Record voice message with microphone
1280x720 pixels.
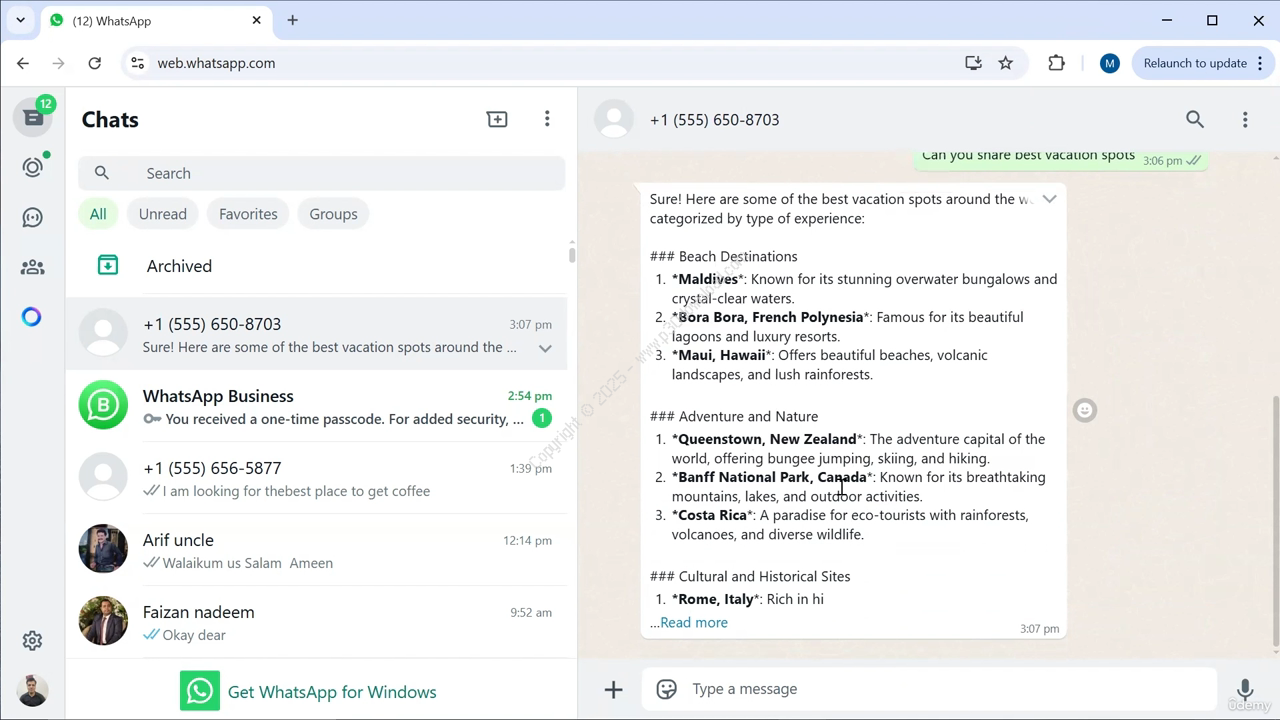(x=1245, y=689)
